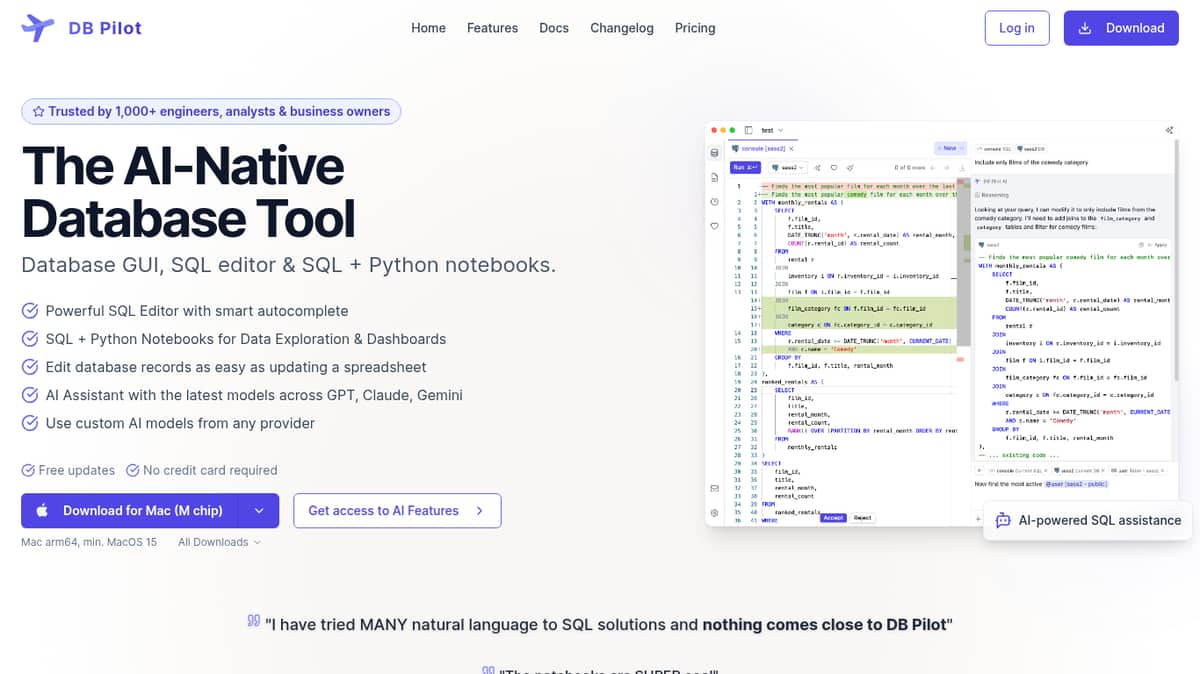Click the plus icon in the chat context row
This screenshot has height=674, width=1200.
tap(979, 470)
